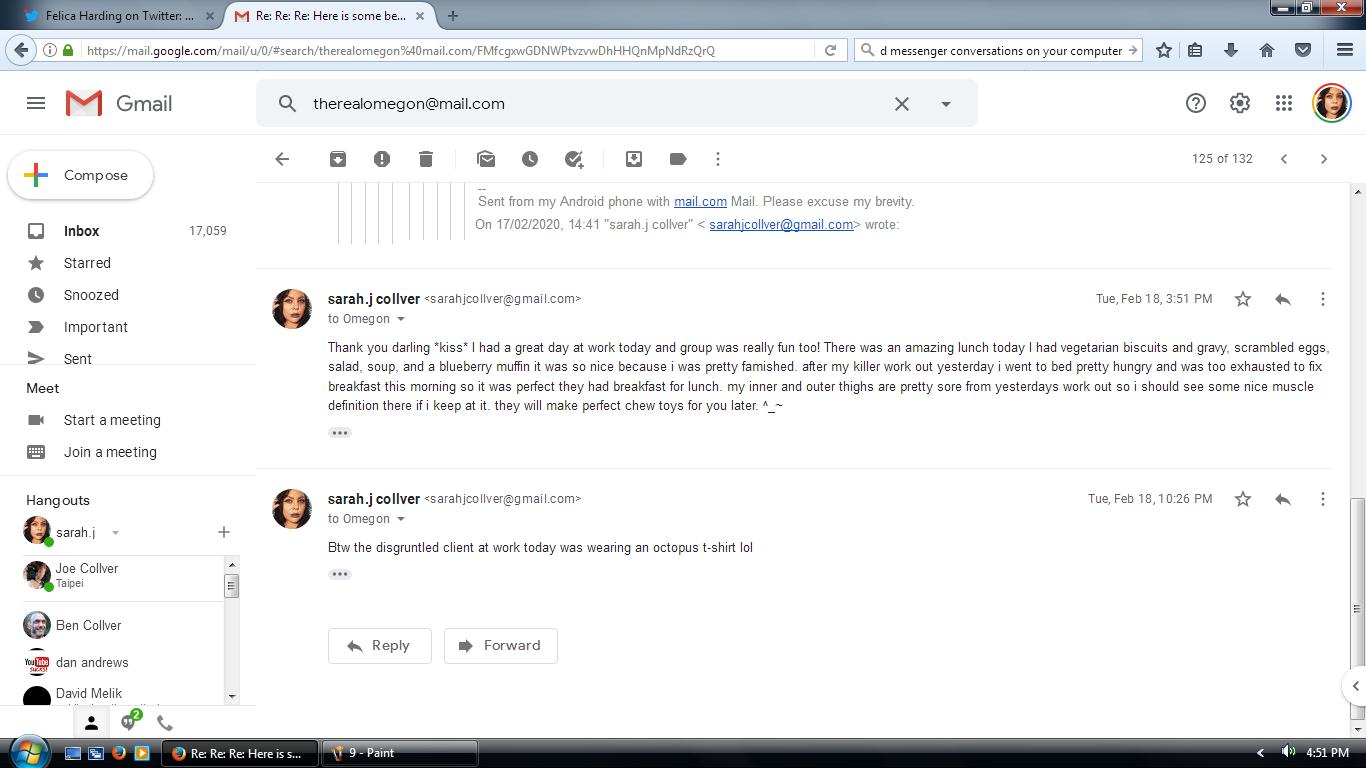1366x768 pixels.
Task: Archive this email conversation
Action: (338, 159)
